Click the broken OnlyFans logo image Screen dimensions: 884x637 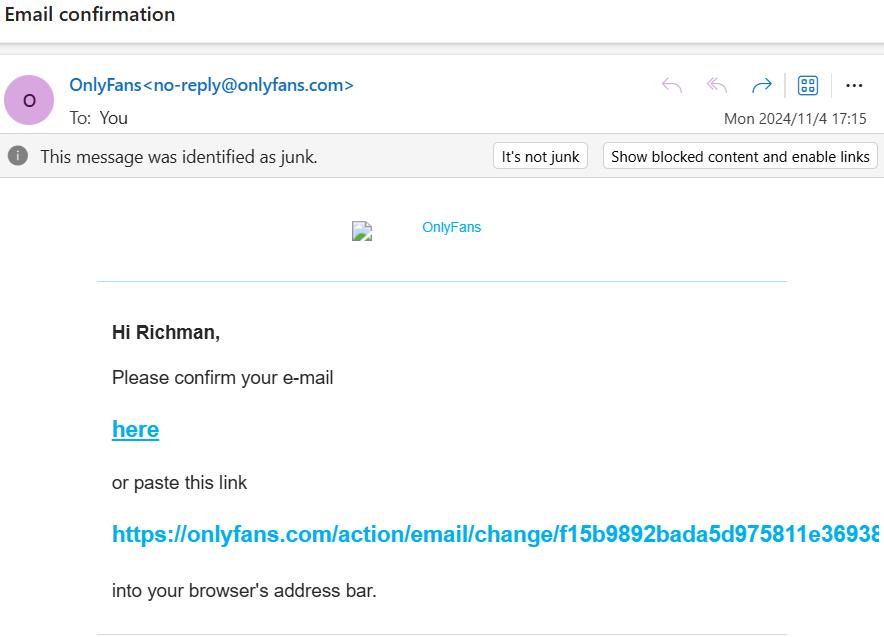pos(362,231)
